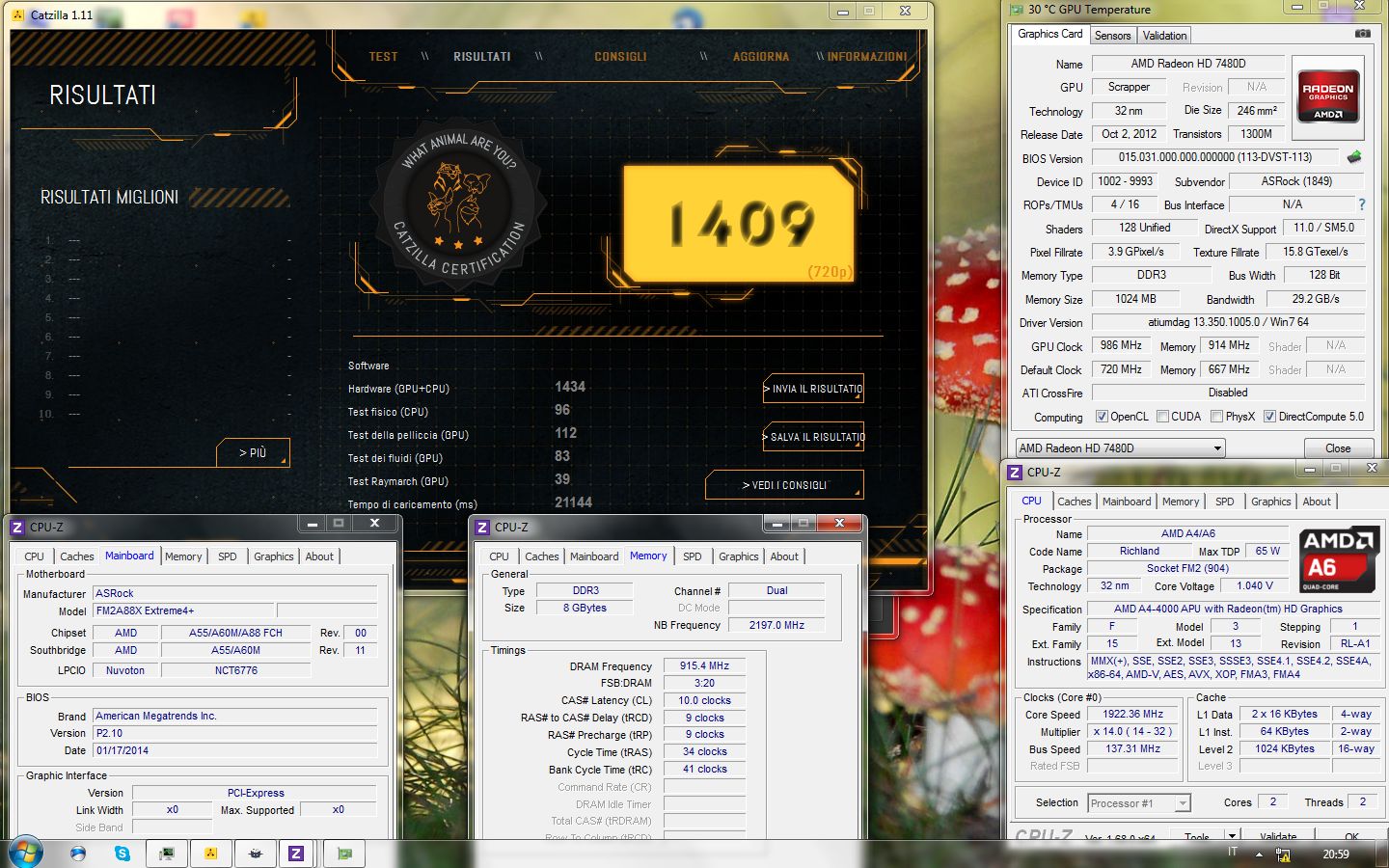
Task: Click the Close button in GPU-Z
Action: coord(1338,448)
